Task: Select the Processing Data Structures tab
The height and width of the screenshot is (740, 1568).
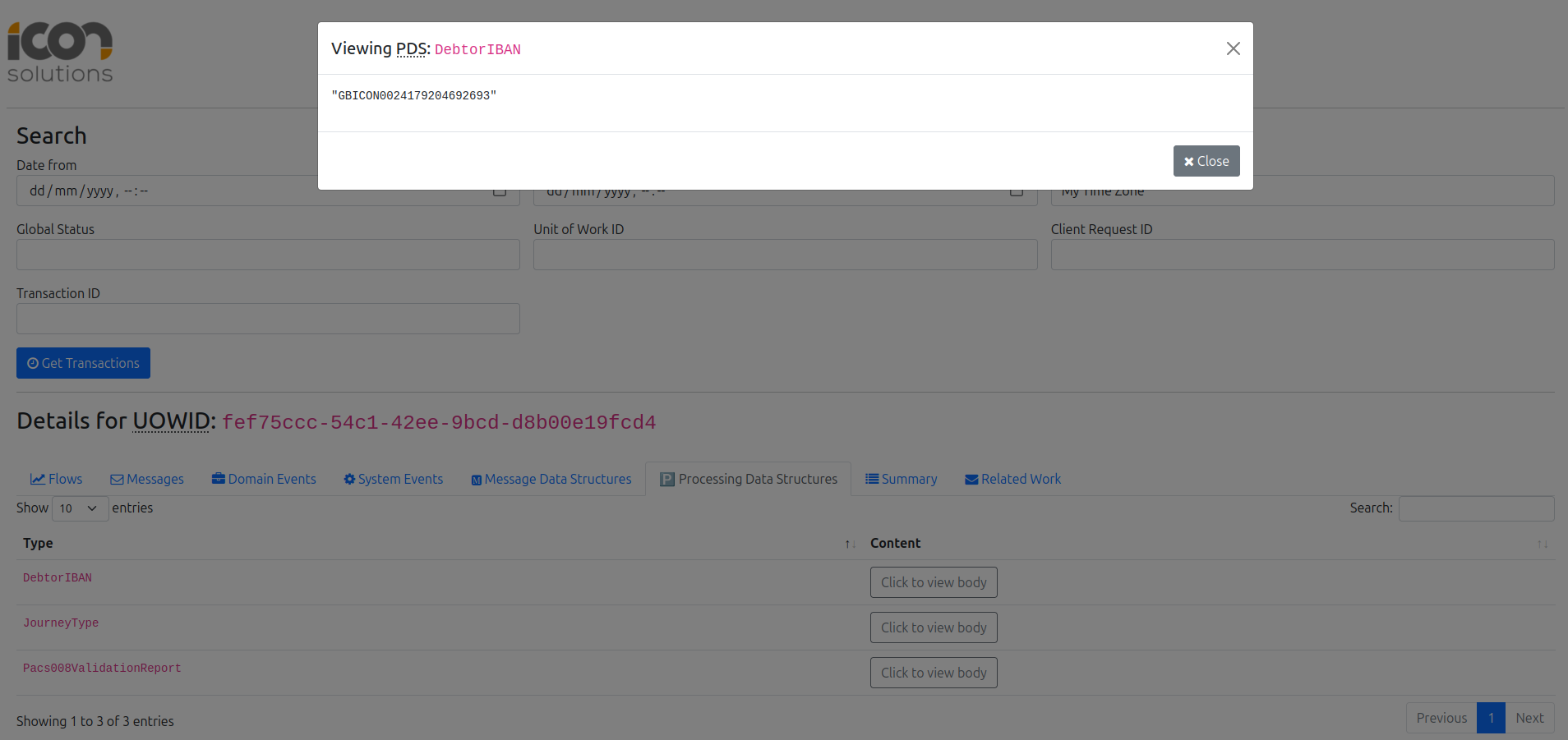Action: point(749,479)
